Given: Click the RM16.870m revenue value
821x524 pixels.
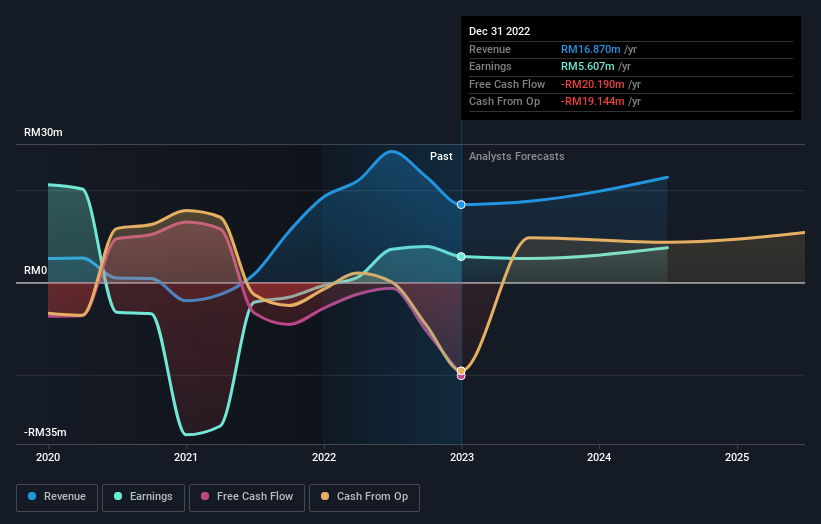Looking at the screenshot, I should (x=591, y=49).
